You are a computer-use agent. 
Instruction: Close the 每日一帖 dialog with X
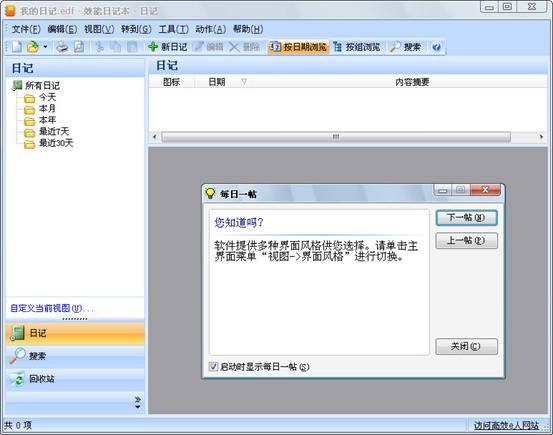(485, 190)
